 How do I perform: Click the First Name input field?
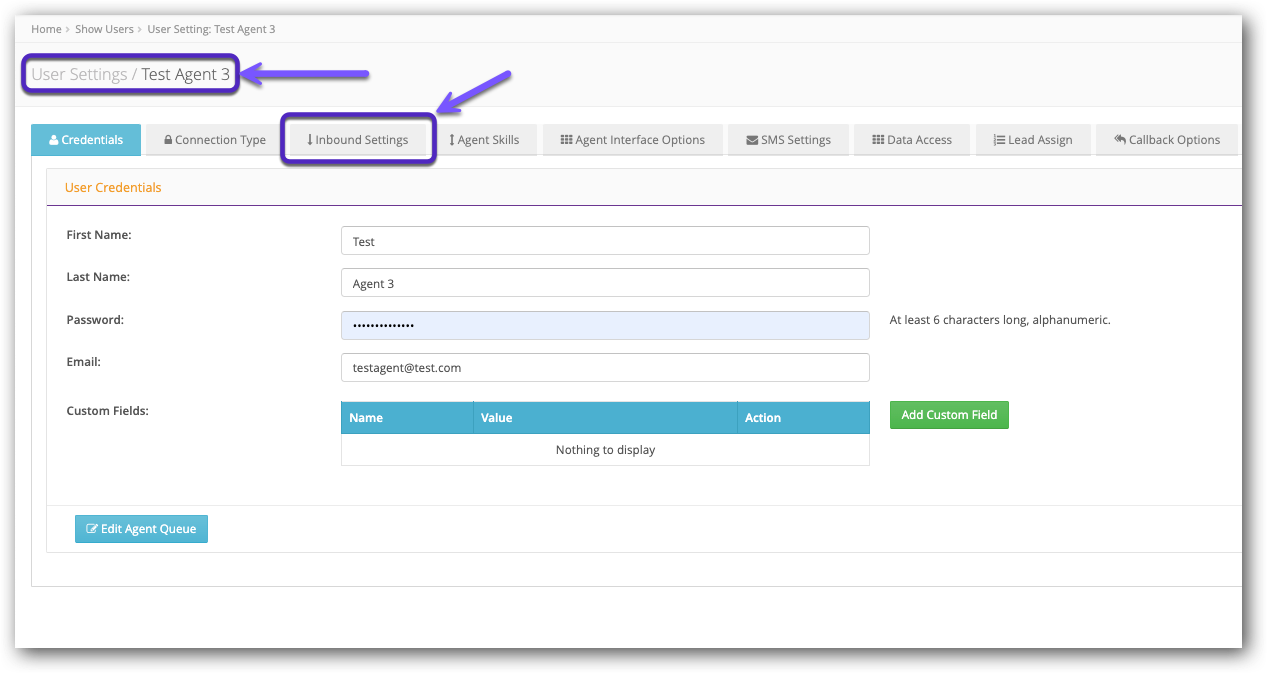pyautogui.click(x=605, y=241)
